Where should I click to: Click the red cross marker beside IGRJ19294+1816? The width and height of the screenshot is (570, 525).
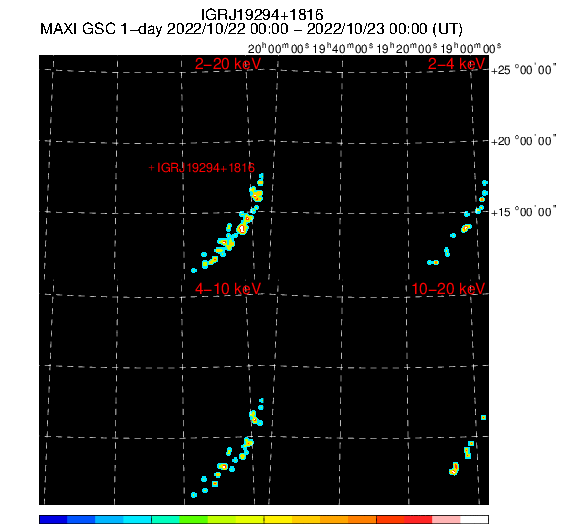pos(152,168)
